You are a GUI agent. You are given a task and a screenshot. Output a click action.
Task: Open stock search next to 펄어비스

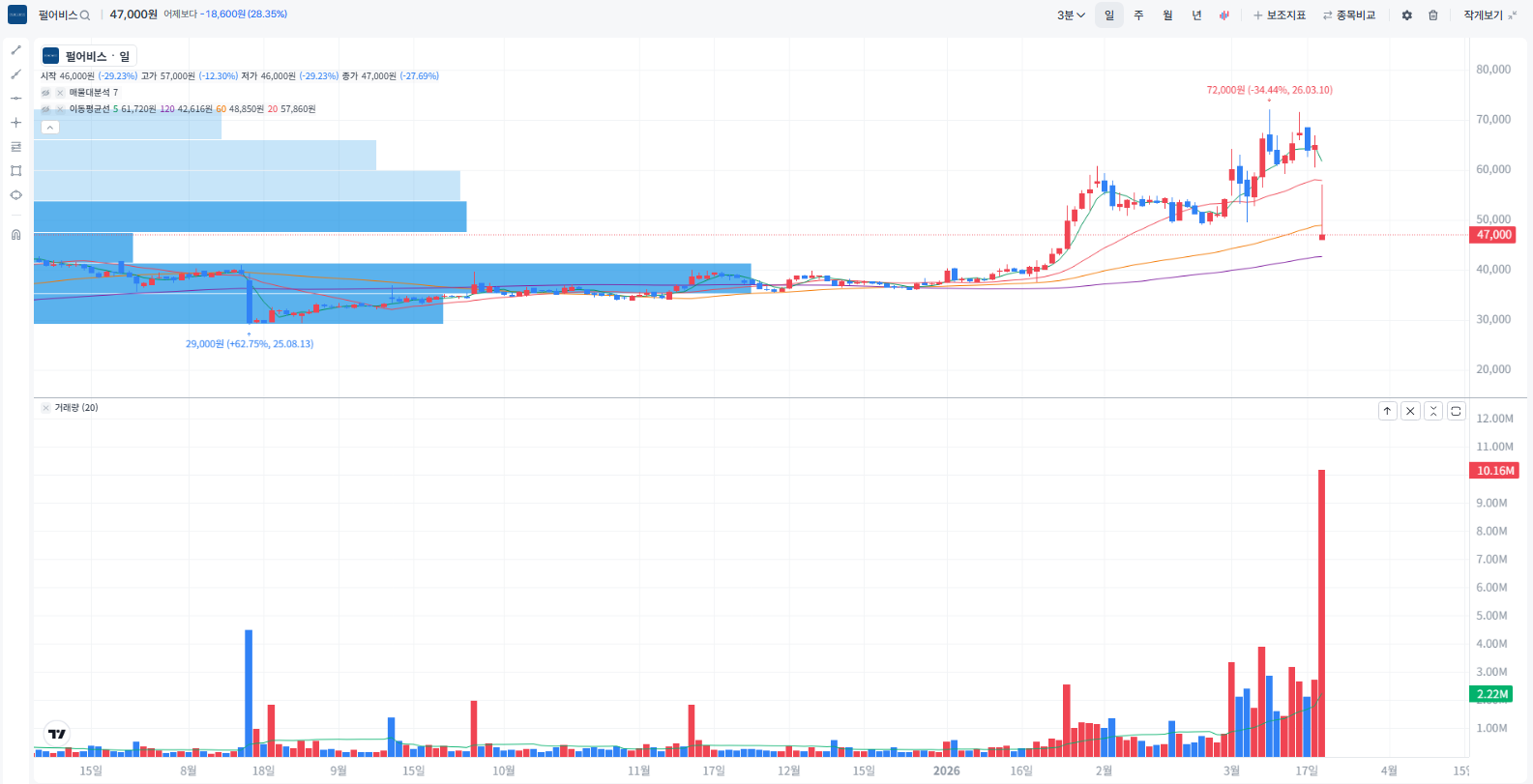coord(85,15)
